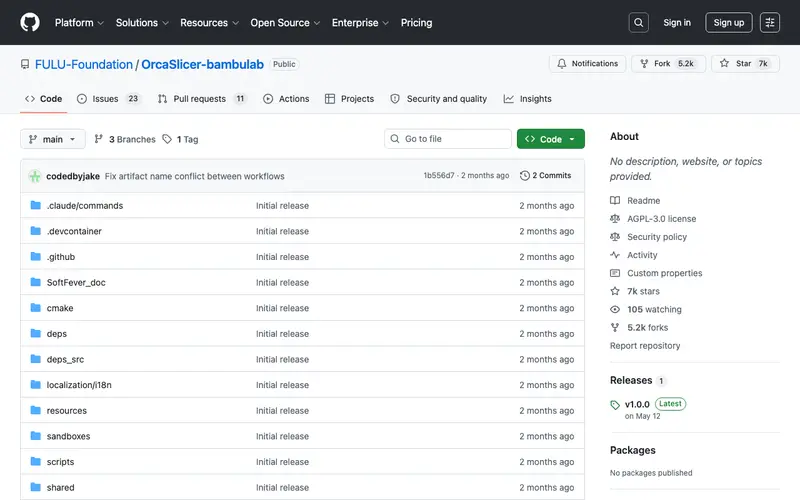Image resolution: width=800 pixels, height=500 pixels.
Task: Open the Pricing link
Action: tap(416, 22)
